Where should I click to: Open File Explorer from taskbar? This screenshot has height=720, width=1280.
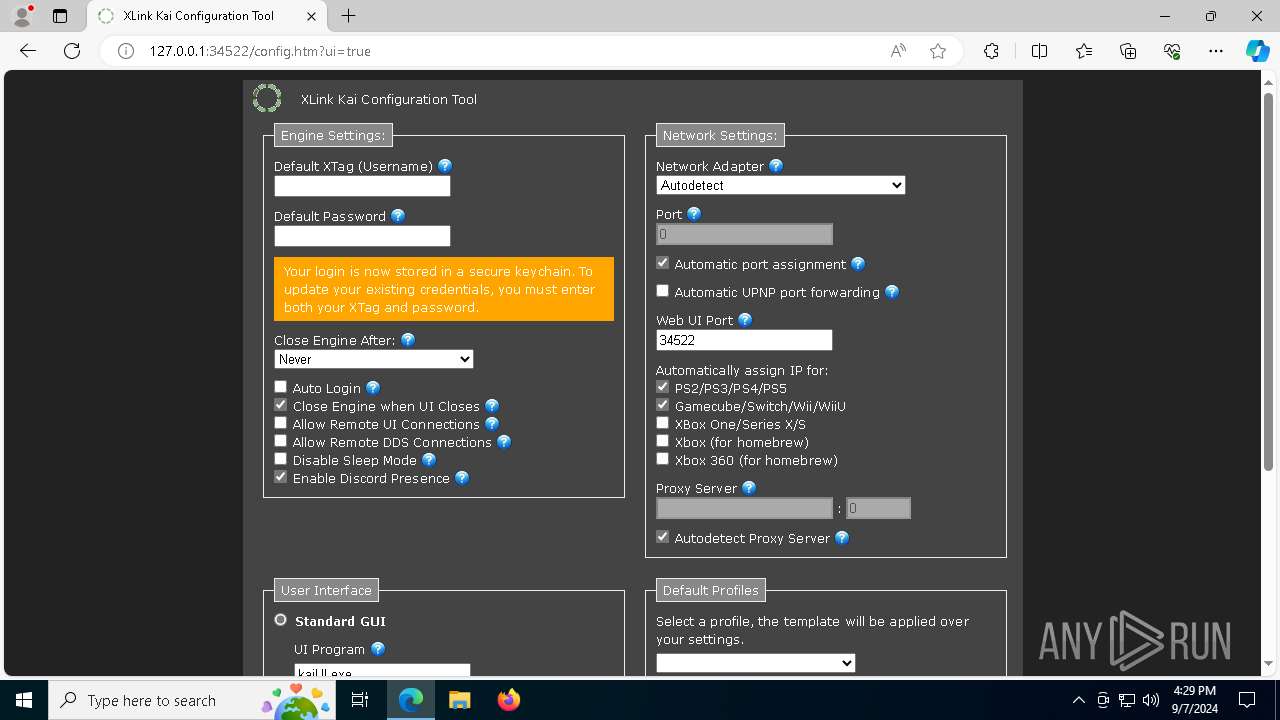(x=459, y=700)
